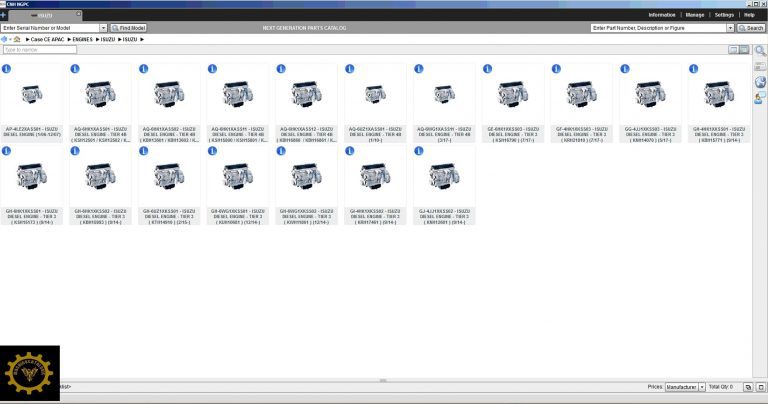This screenshot has width=768, height=404.
Task: Show info for GH-6WG1XKSS02 engine
Action: [281, 151]
